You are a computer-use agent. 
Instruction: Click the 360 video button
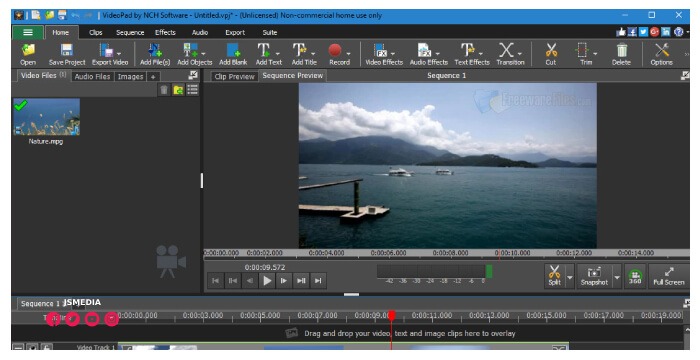coord(635,276)
